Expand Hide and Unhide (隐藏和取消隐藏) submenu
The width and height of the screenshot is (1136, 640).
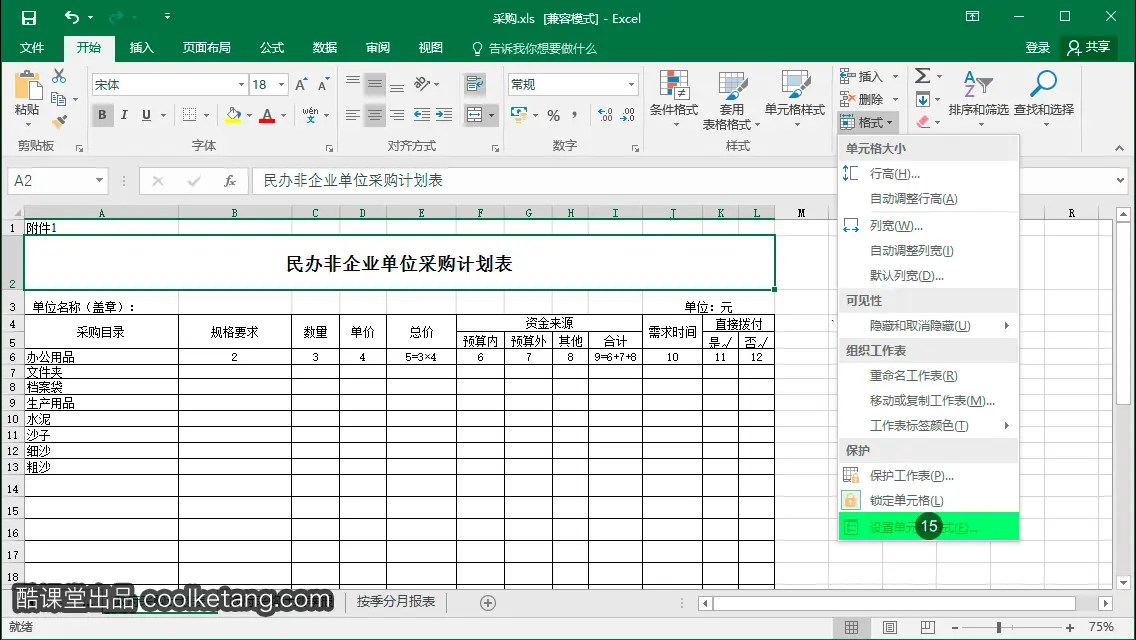(929, 326)
